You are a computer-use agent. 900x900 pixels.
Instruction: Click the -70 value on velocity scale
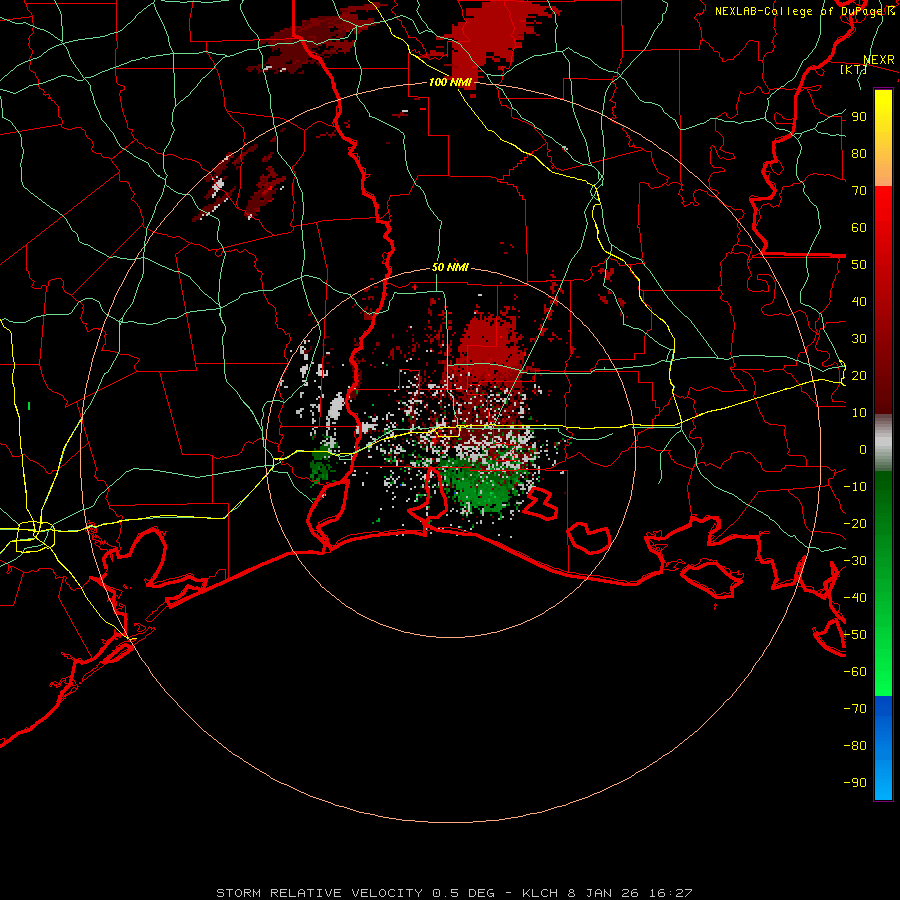point(855,709)
